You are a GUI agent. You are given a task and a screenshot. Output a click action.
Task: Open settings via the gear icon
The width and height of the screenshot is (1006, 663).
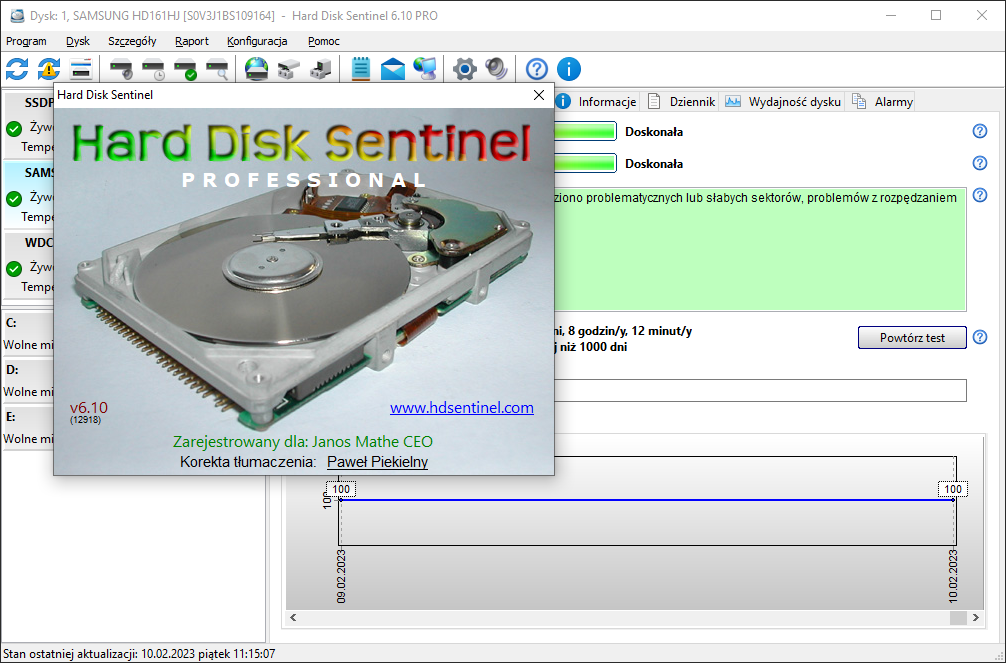pos(465,69)
